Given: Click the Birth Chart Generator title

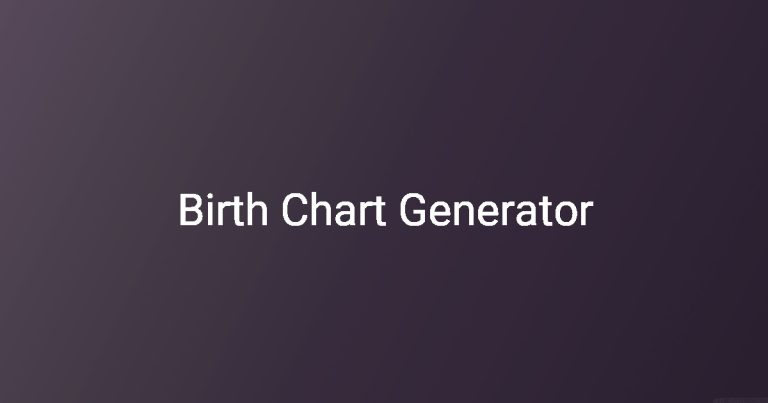Looking at the screenshot, I should [386, 210].
